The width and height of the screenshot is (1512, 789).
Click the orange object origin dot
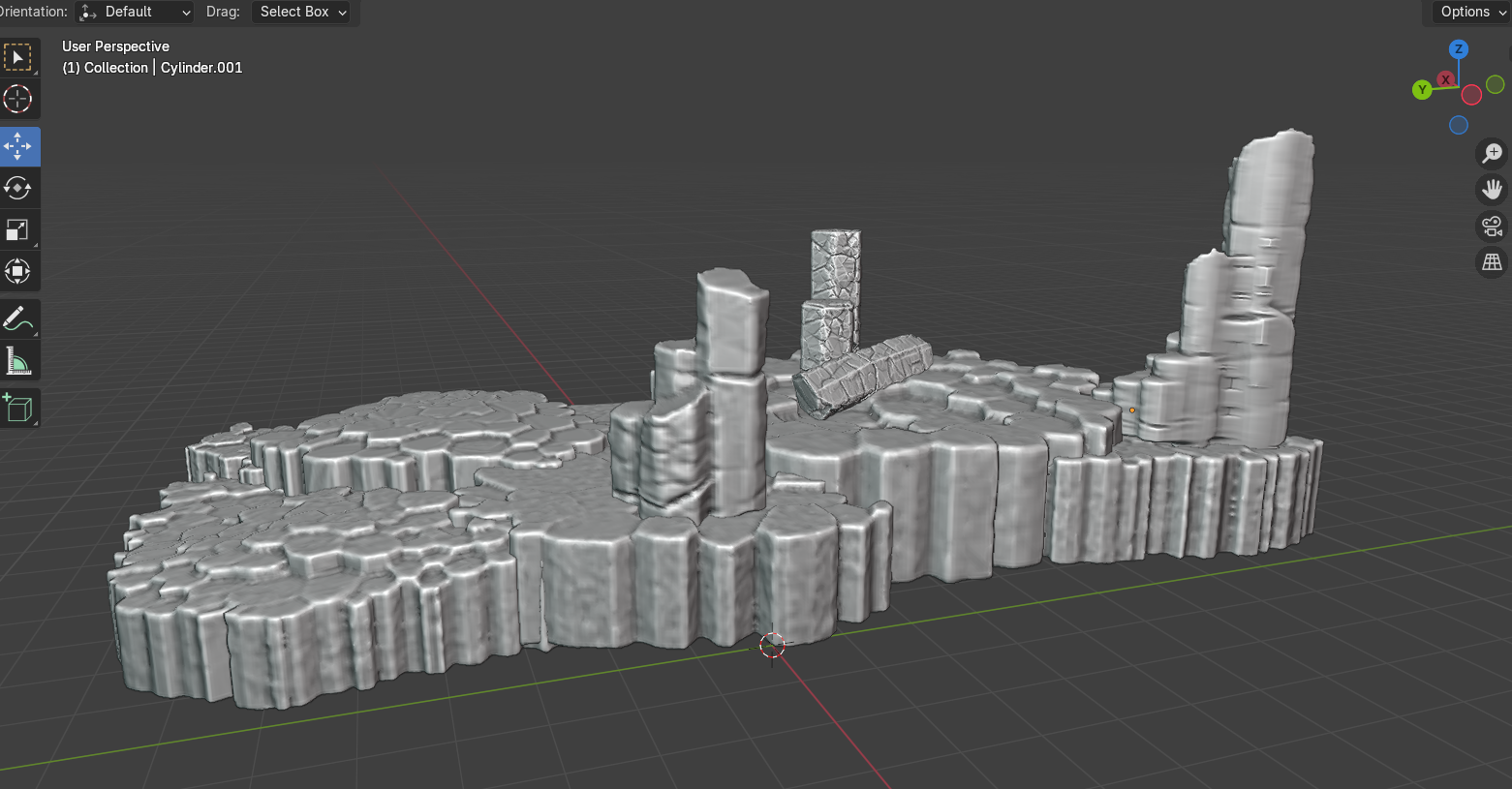coord(1132,410)
